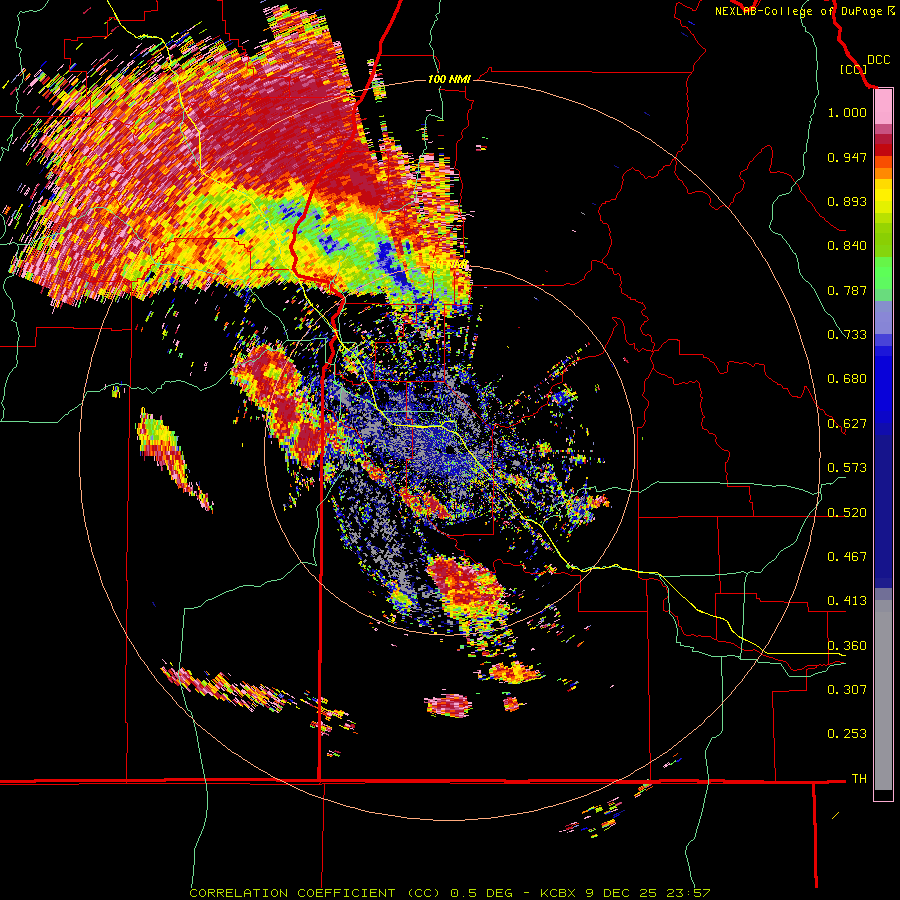Viewport: 900px width, 900px height.
Task: Click the 0.520 color scale value
Action: pos(847,513)
